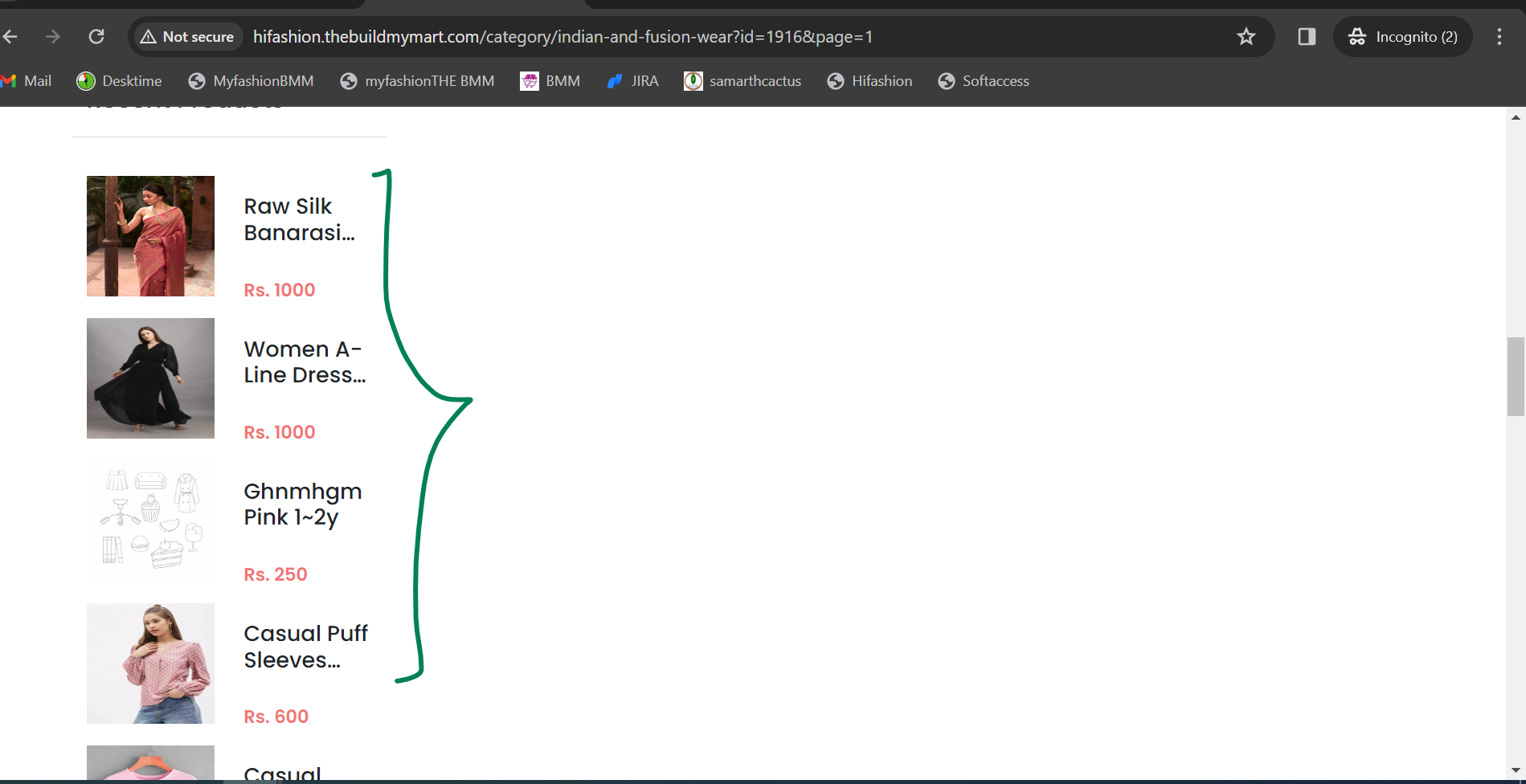The height and width of the screenshot is (784, 1526).
Task: Open the Casual Puff Sleeves product title
Action: [305, 647]
